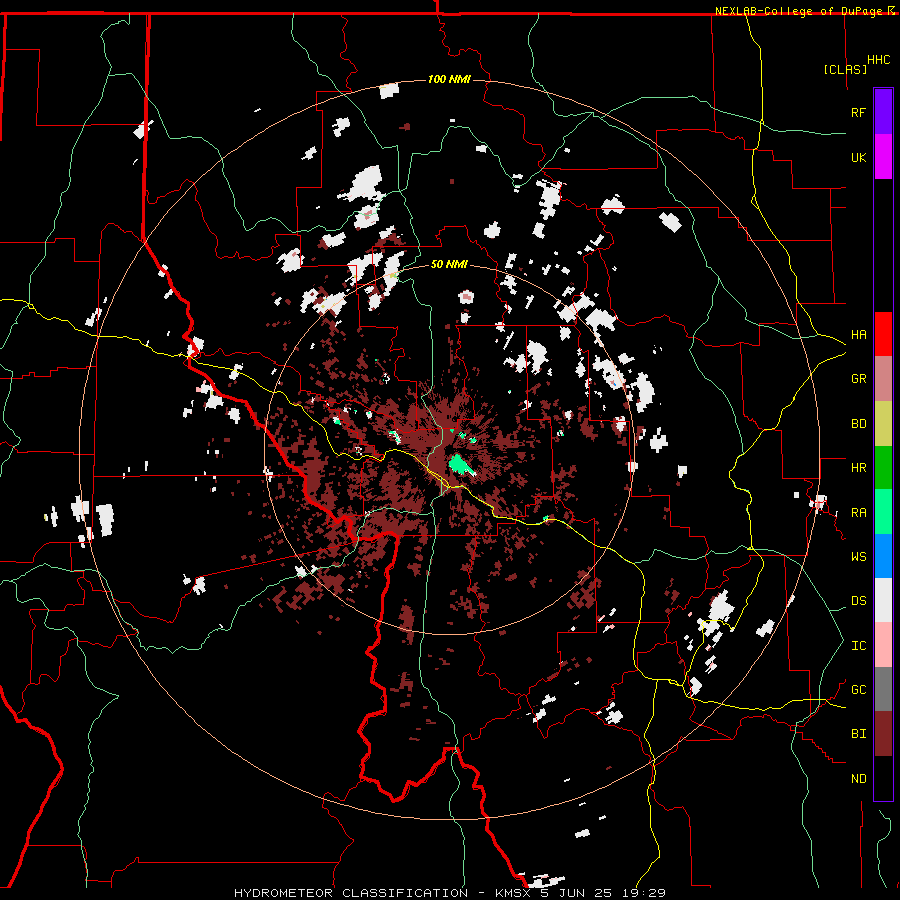Click the BD legend label
The height and width of the screenshot is (900, 900).
point(858,424)
